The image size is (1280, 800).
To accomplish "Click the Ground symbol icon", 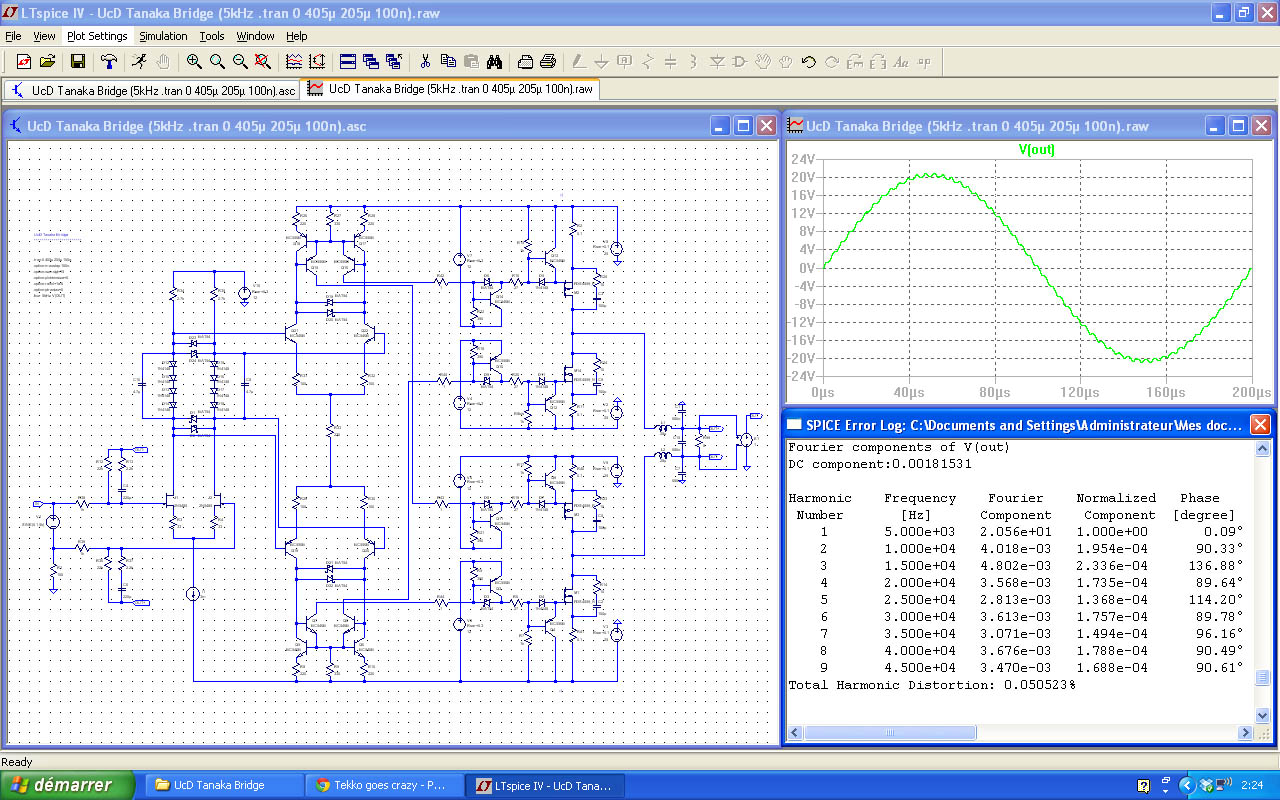I will [602, 62].
